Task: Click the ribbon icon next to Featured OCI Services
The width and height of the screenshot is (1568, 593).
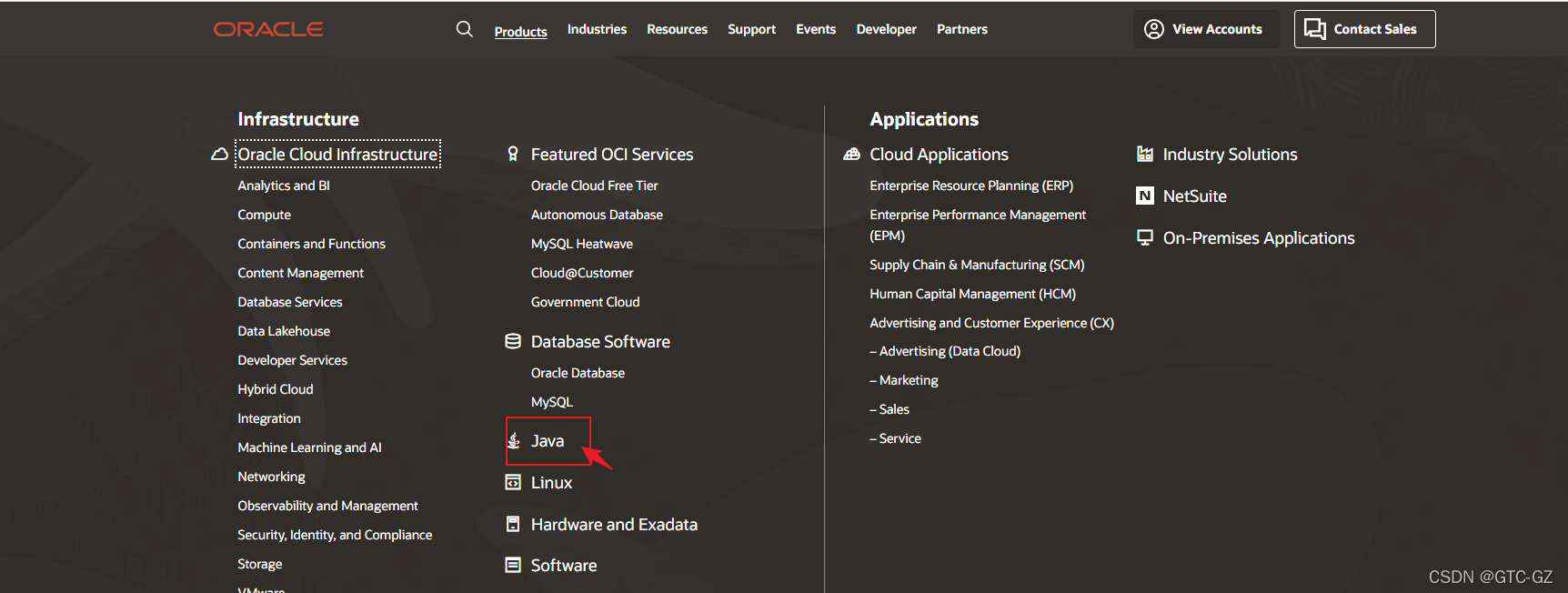Action: 513,155
